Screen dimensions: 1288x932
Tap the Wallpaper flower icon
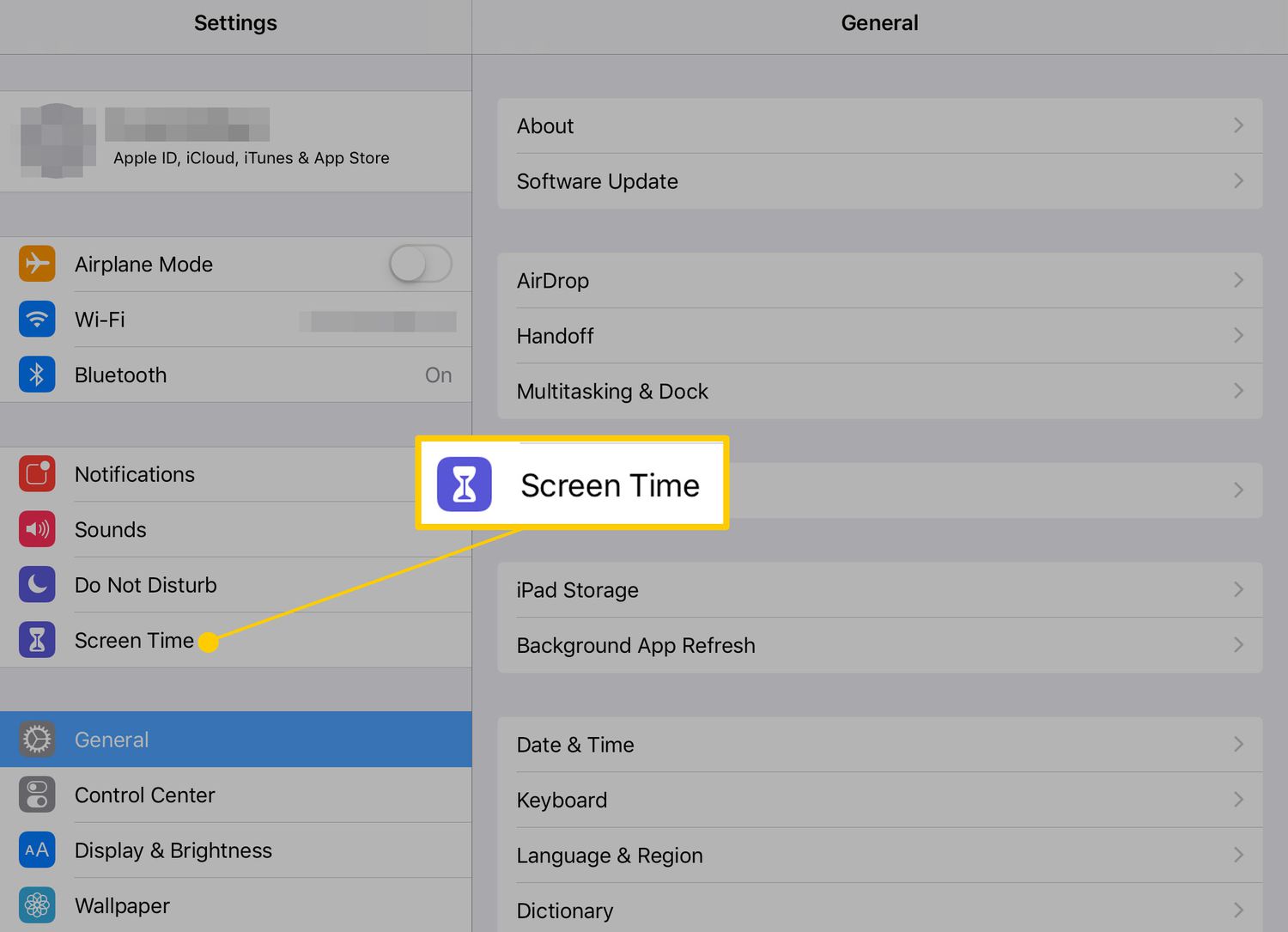point(37,905)
